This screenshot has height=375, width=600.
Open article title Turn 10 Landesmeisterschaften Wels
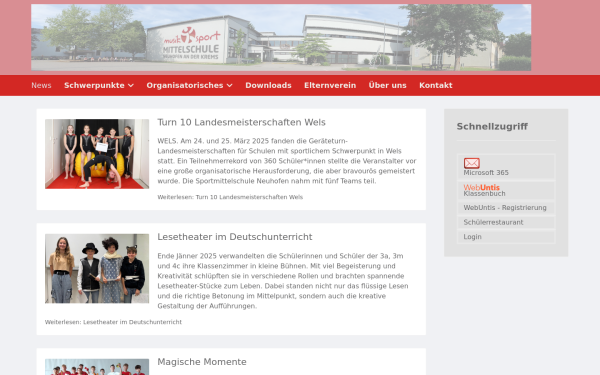(x=241, y=122)
